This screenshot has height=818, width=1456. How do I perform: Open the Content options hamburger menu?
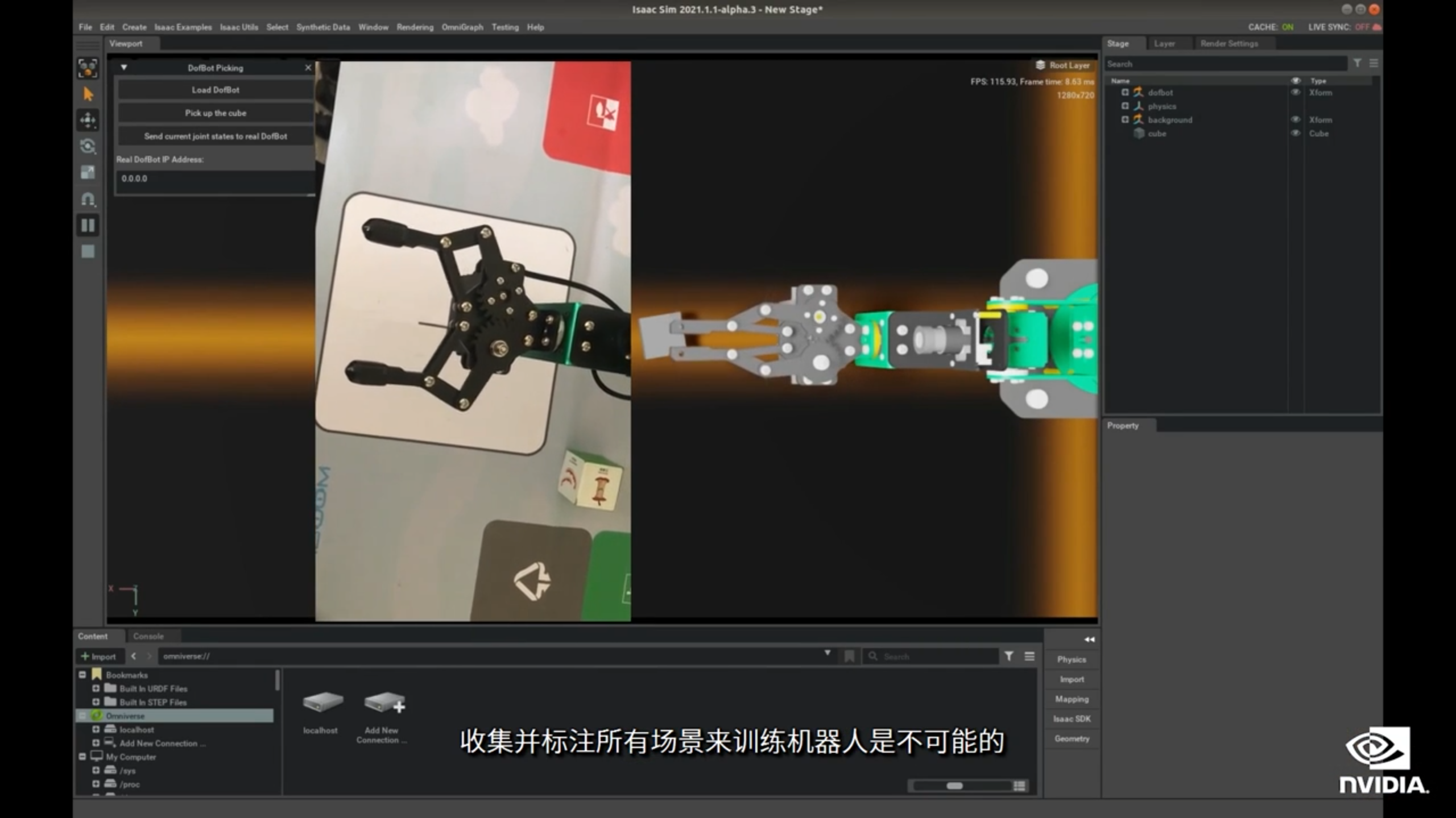pyautogui.click(x=1029, y=657)
